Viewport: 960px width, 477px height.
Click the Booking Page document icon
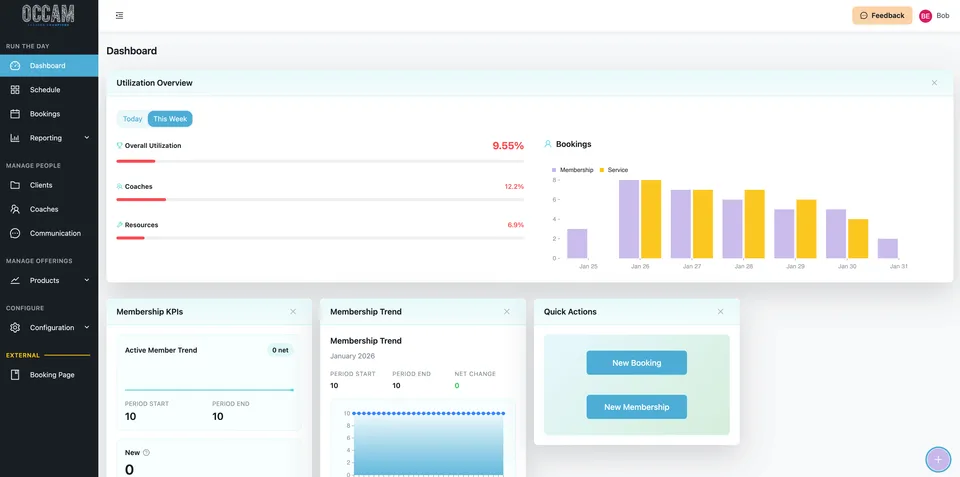(15, 375)
